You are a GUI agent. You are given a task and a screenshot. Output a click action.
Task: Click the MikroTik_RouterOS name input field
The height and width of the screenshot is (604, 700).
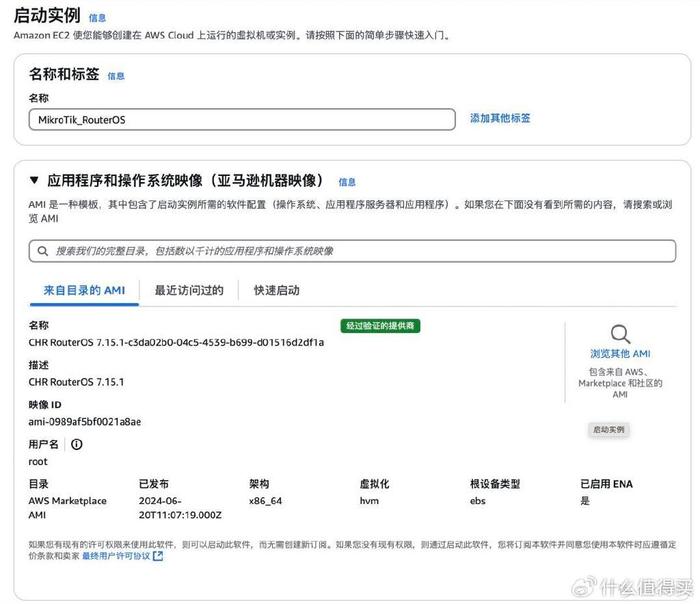click(x=242, y=120)
